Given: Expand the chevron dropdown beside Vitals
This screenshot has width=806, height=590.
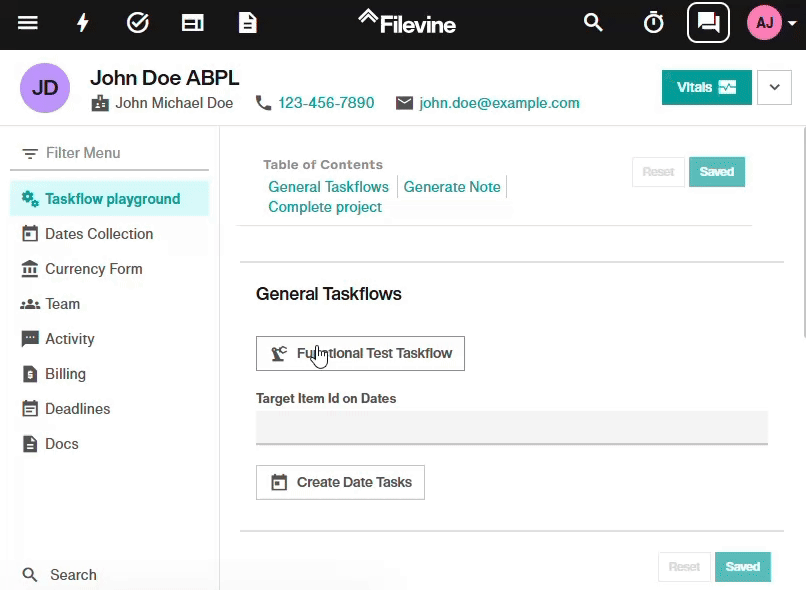Looking at the screenshot, I should click(x=775, y=87).
